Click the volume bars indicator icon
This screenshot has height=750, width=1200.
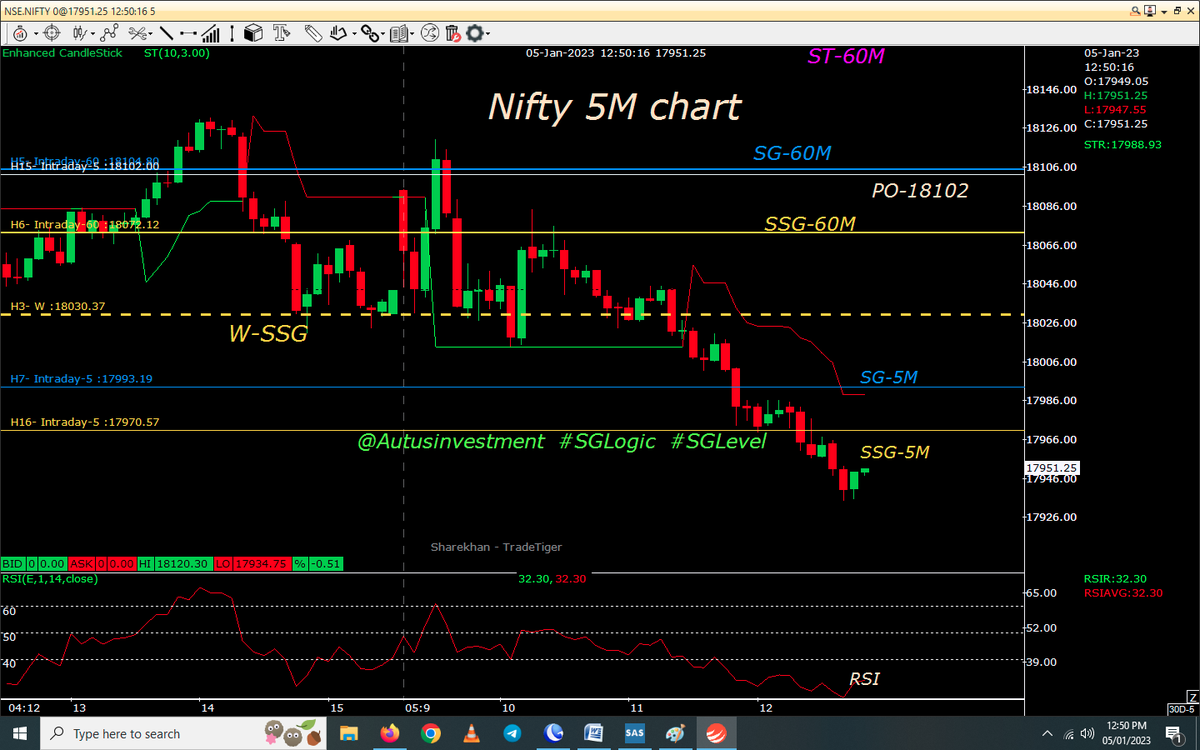point(210,33)
